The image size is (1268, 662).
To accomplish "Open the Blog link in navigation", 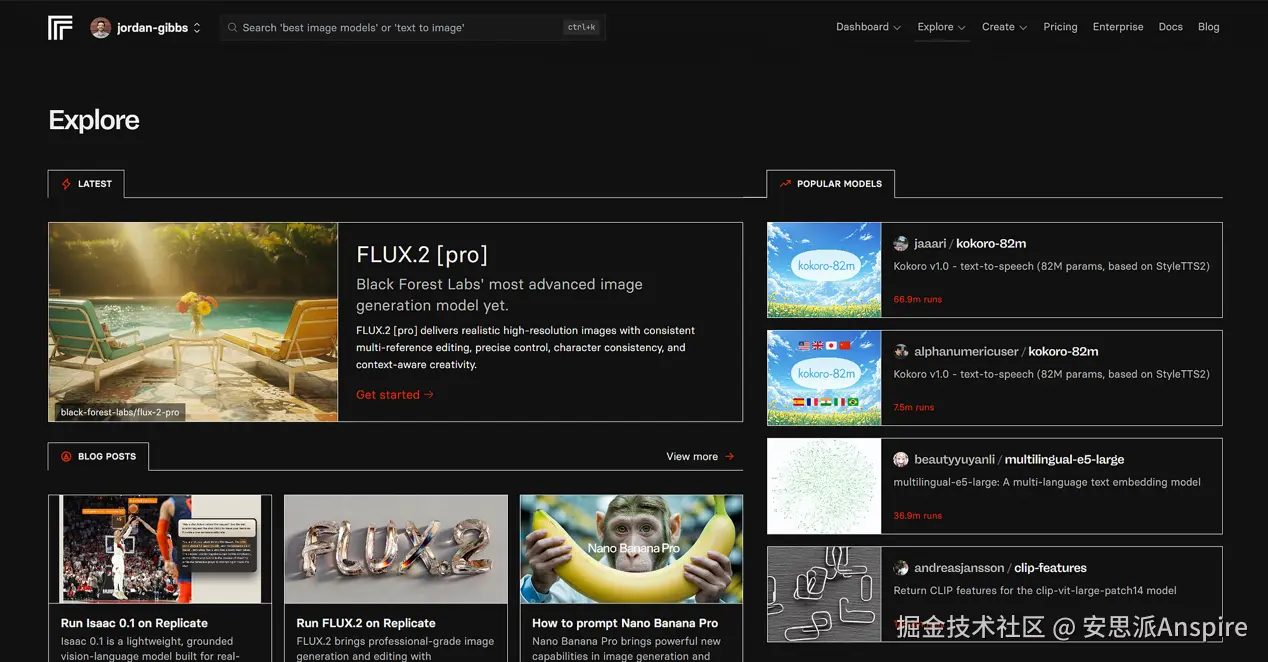I will 1209,27.
